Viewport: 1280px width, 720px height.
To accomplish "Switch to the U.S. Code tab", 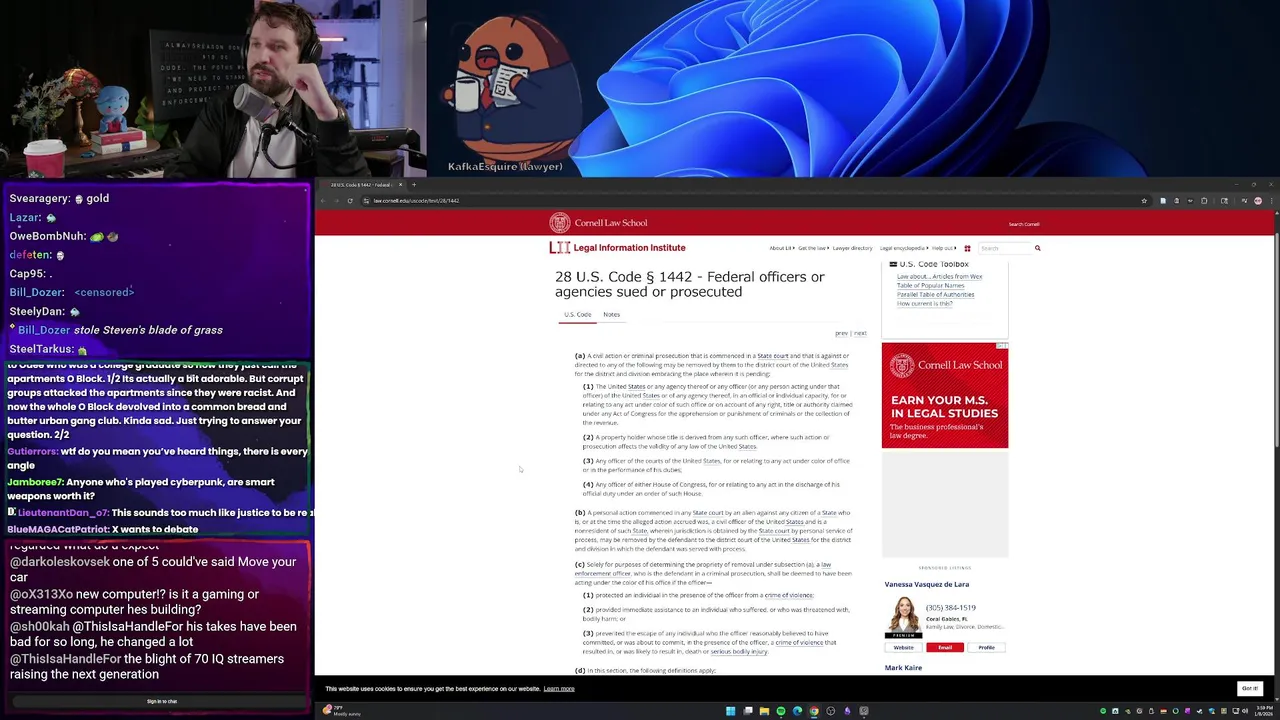I will pyautogui.click(x=577, y=315).
